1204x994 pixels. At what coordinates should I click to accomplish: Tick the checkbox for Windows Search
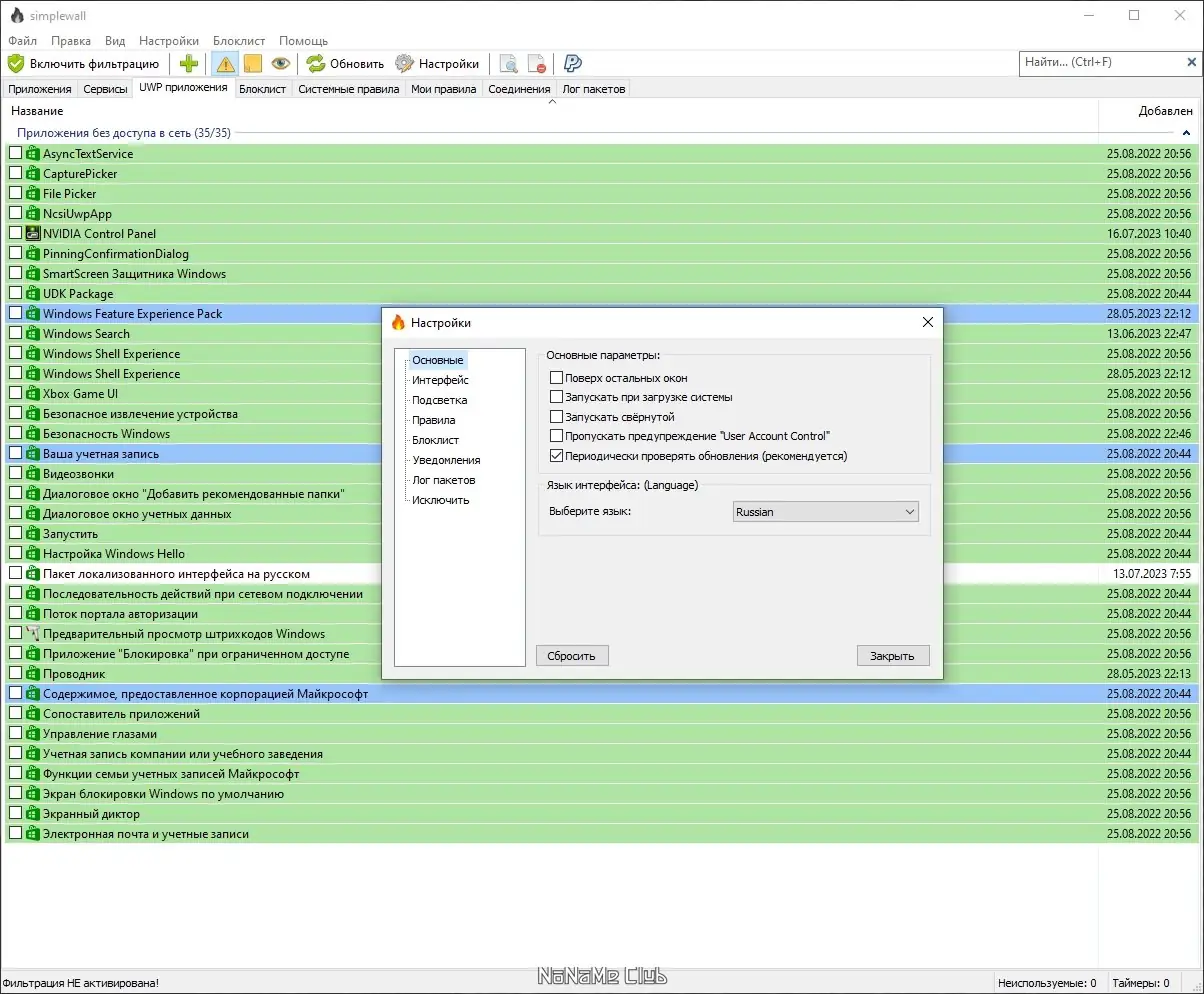(15, 333)
